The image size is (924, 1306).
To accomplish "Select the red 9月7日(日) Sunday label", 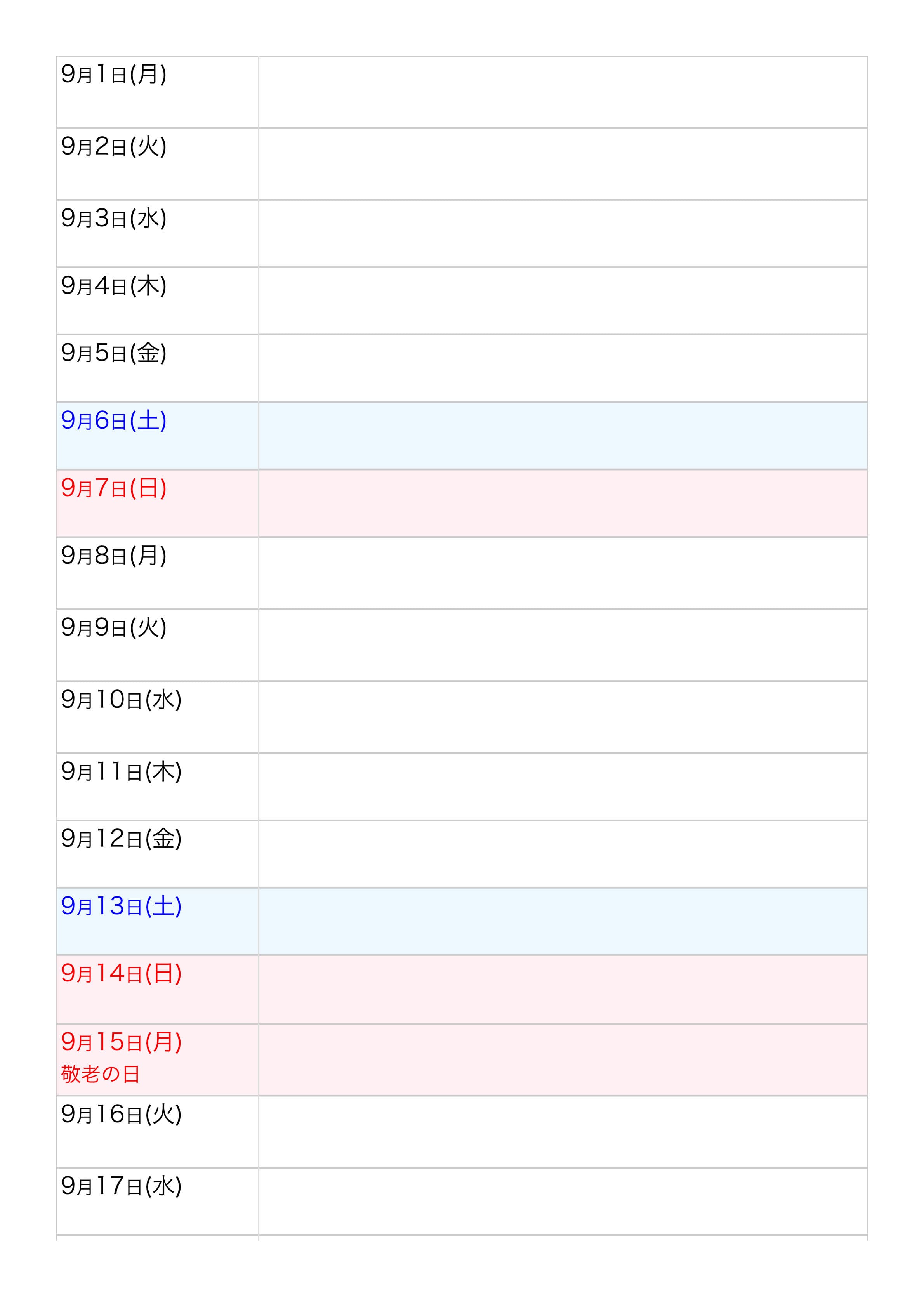I will tap(113, 488).
